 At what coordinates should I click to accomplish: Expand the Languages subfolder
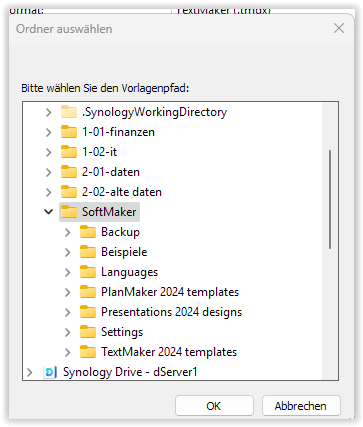(x=68, y=272)
